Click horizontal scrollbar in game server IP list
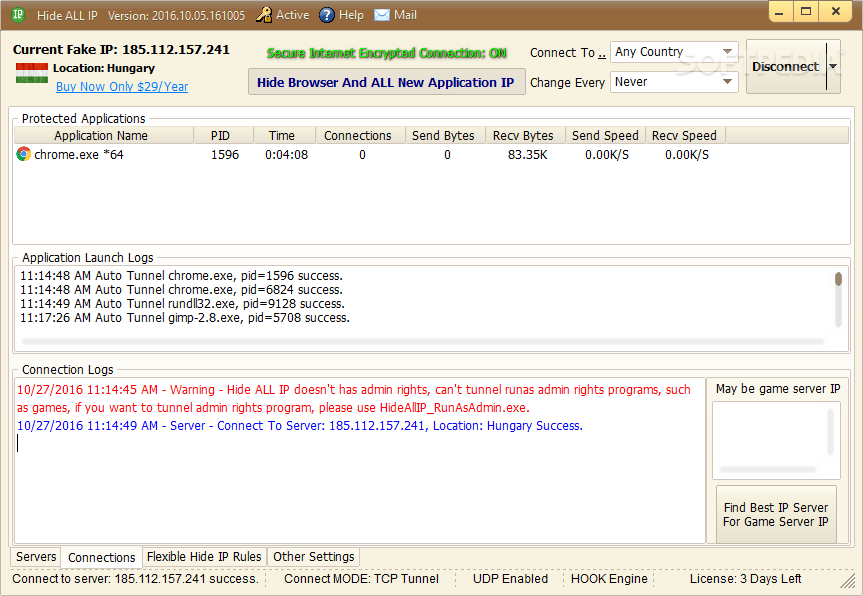 [768, 469]
